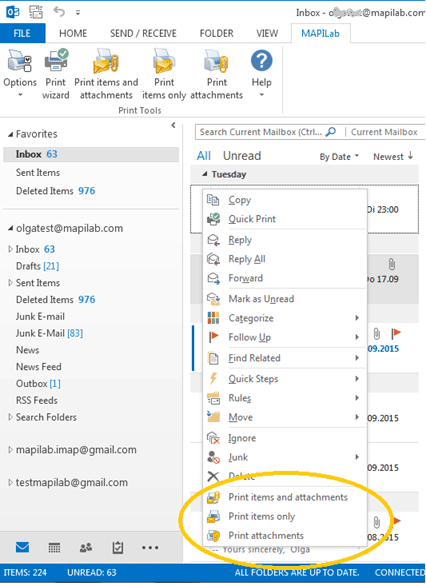Select Inbox 63 under Favorites

point(91,154)
